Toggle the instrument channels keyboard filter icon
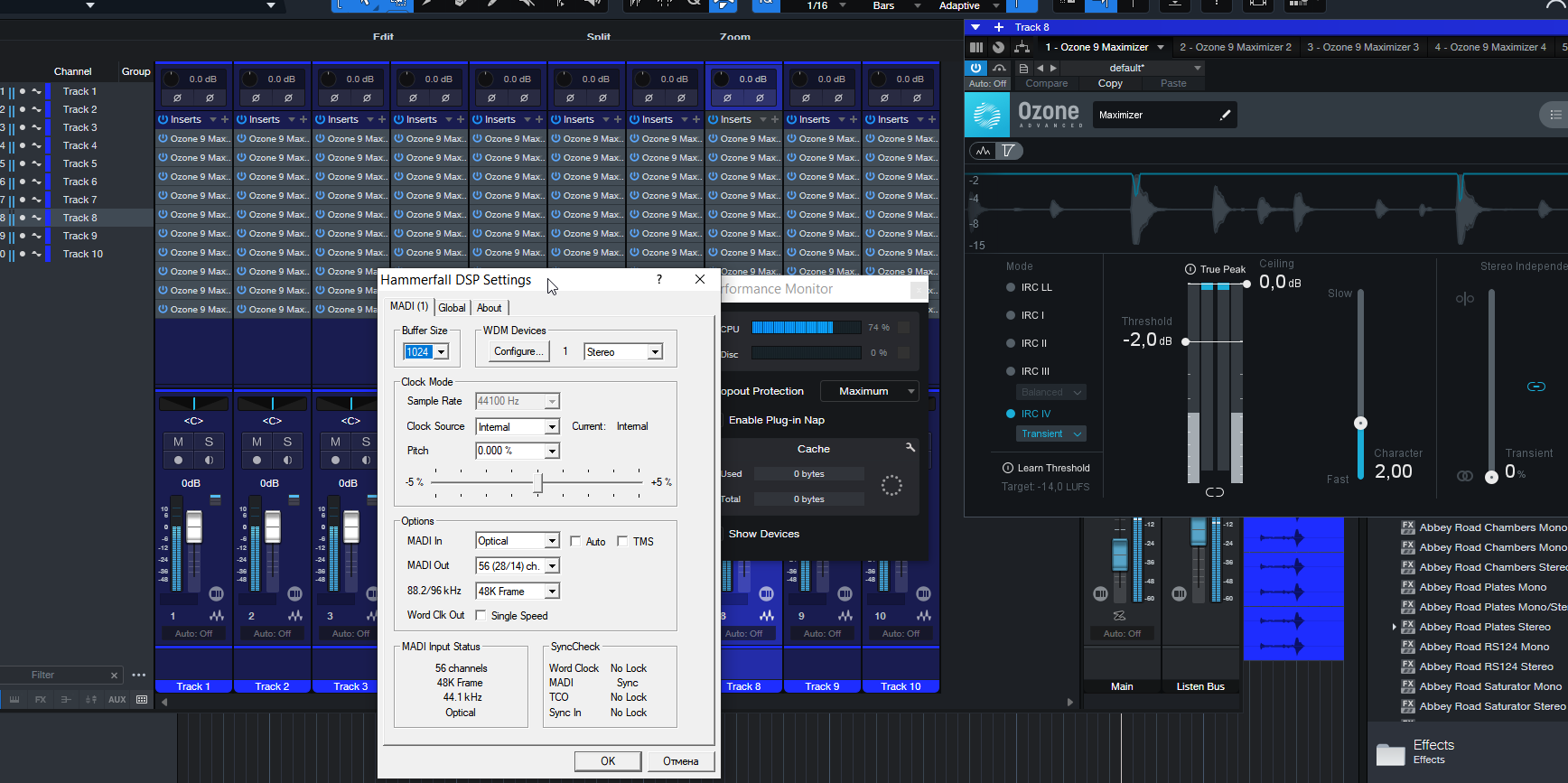This screenshot has height=783, width=1568. (x=14, y=700)
